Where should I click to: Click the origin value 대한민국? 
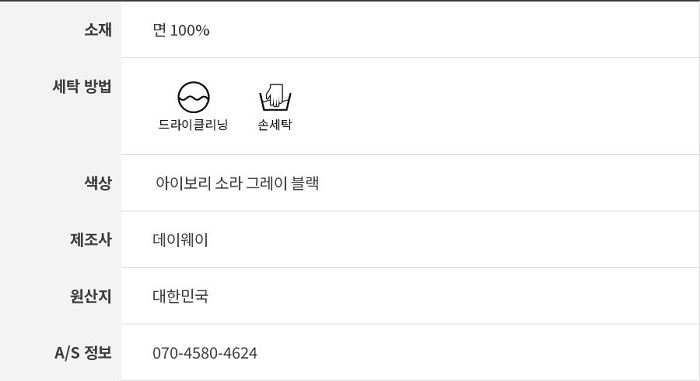pyautogui.click(x=180, y=296)
